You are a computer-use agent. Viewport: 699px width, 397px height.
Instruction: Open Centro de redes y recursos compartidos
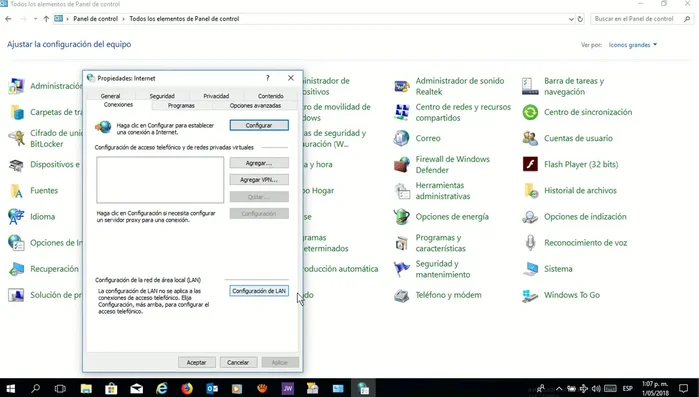(402, 112)
